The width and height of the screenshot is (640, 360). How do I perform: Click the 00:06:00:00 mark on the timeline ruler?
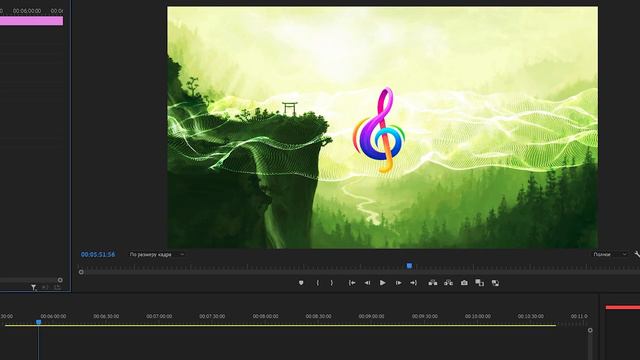pyautogui.click(x=53, y=316)
